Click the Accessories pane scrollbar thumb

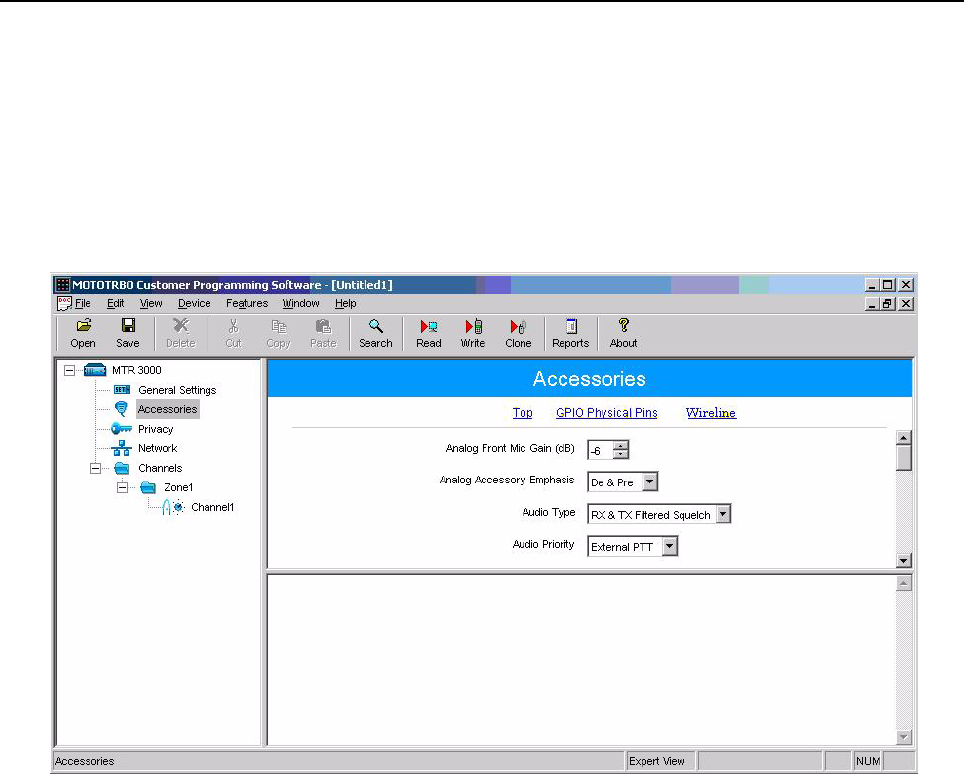[903, 457]
